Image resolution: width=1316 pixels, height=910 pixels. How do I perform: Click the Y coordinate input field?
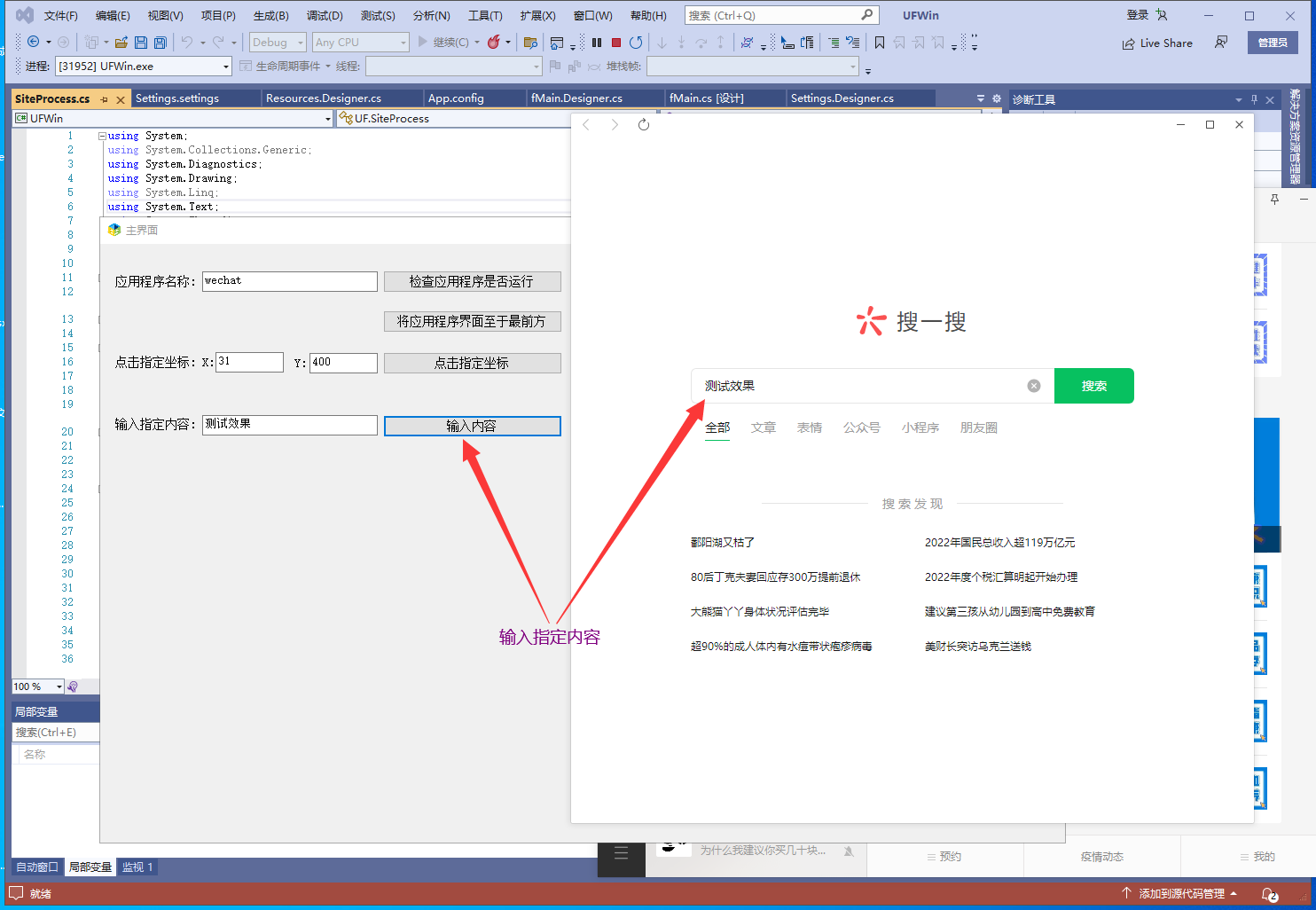coord(343,362)
